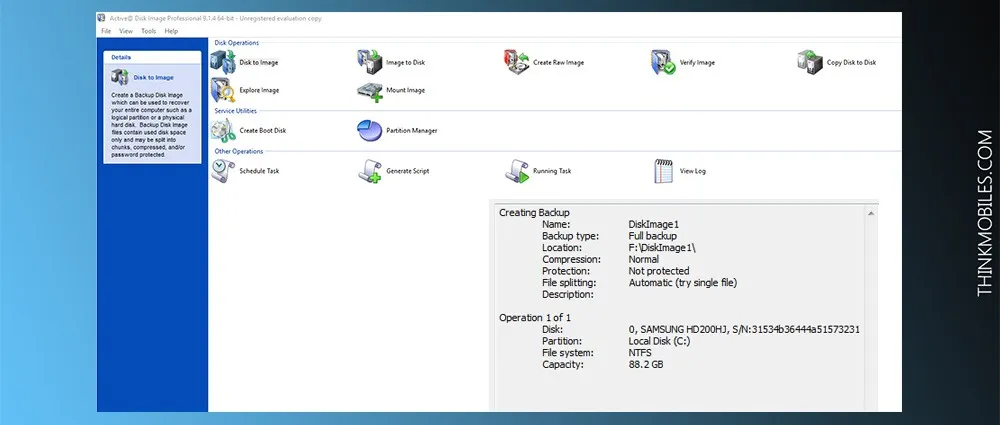Click the Generate Script label
Image resolution: width=1000 pixels, height=425 pixels.
coord(408,171)
